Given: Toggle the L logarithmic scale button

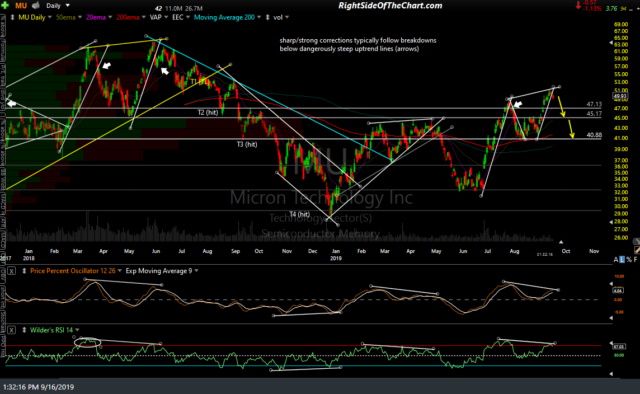Looking at the screenshot, I should [x=622, y=260].
